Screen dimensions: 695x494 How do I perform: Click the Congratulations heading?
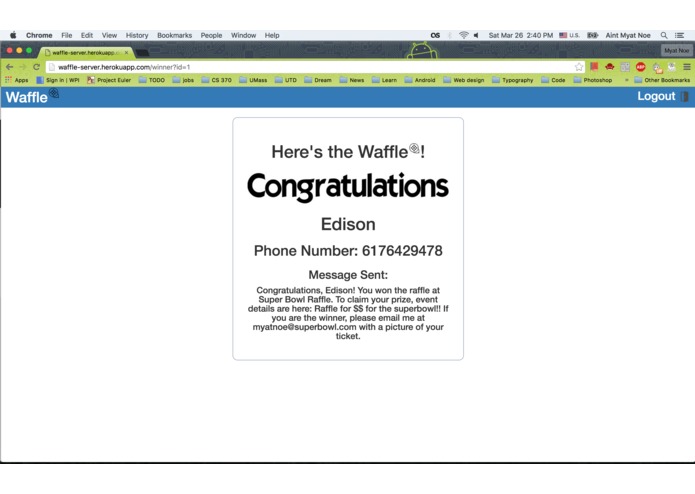pyautogui.click(x=348, y=187)
